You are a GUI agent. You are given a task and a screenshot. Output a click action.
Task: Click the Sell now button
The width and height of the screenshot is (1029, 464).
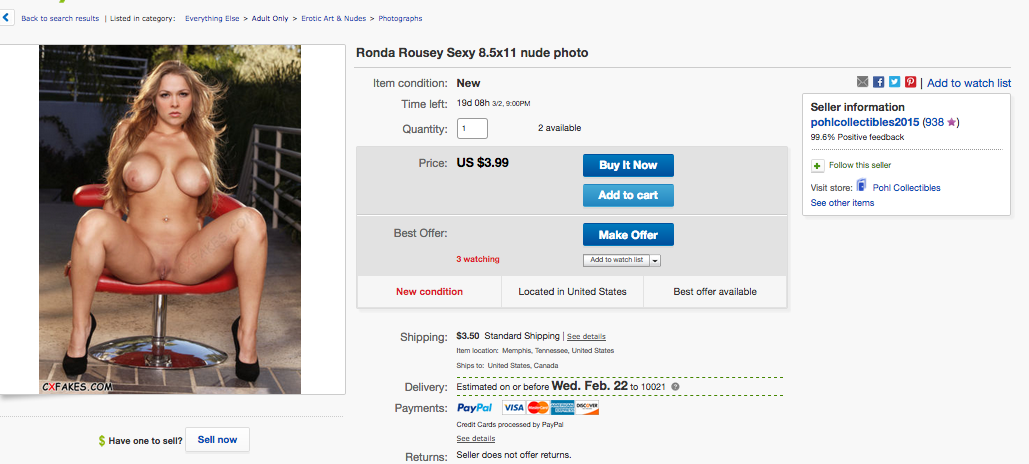click(217, 440)
